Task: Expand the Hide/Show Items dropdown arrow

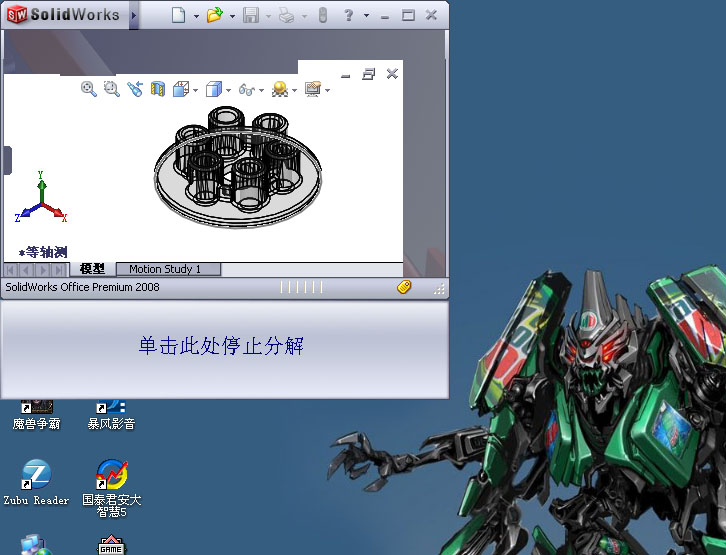Action: [262, 90]
